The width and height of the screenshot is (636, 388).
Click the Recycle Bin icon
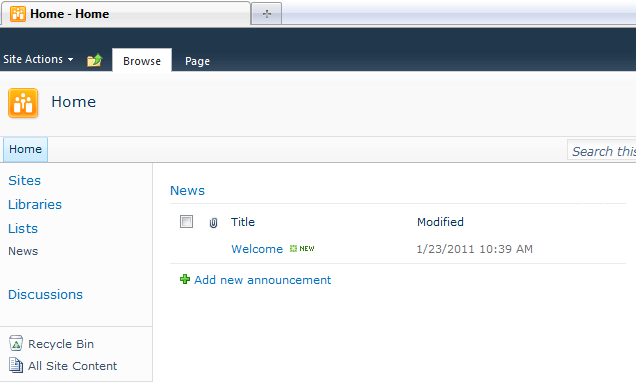[16, 343]
